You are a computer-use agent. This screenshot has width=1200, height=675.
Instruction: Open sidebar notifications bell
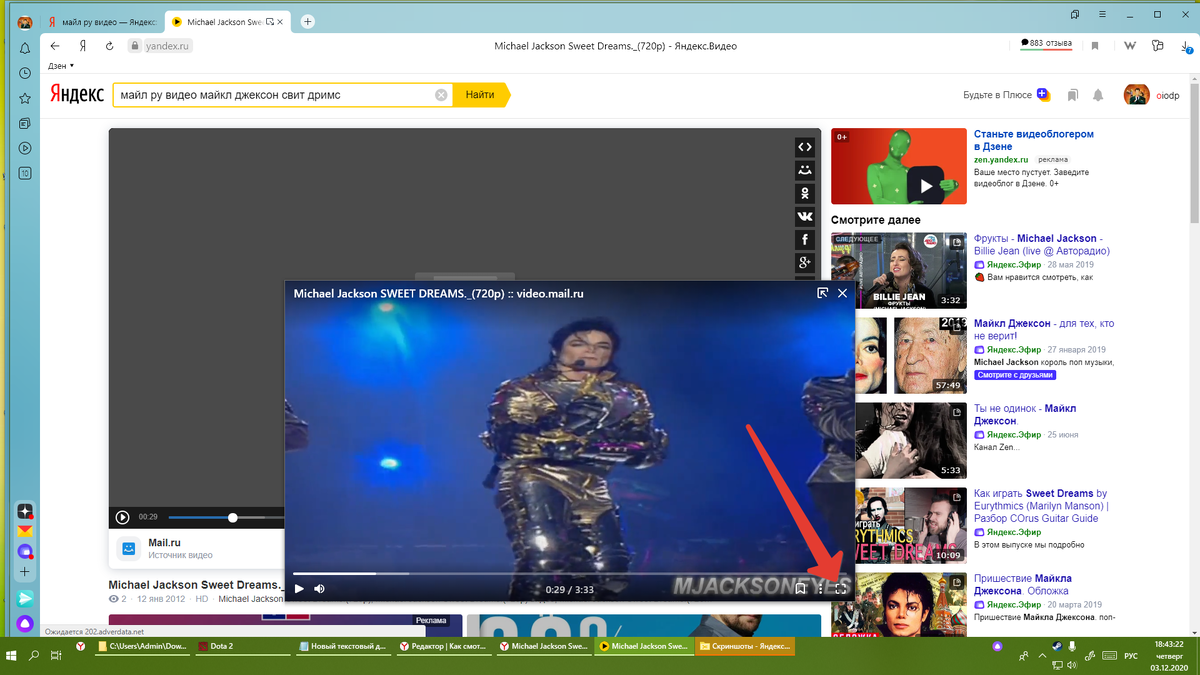tap(25, 48)
